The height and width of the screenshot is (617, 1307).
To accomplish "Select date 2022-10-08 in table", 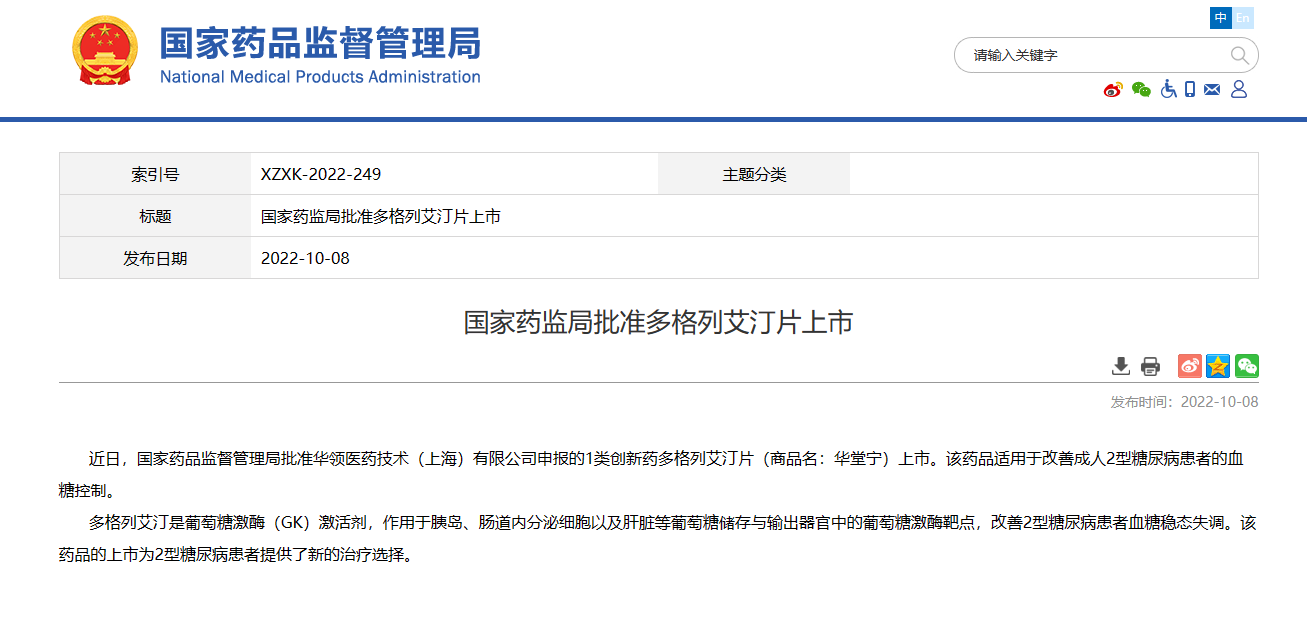I will pos(305,258).
